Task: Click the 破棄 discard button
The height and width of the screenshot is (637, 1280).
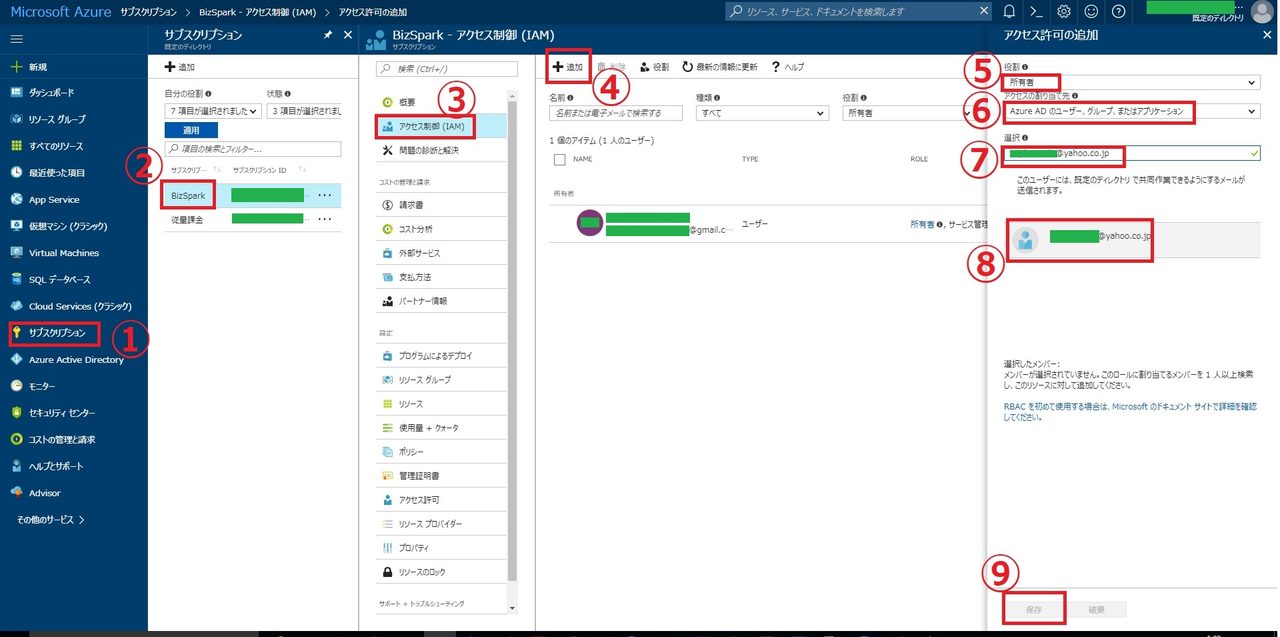Action: 1098,609
